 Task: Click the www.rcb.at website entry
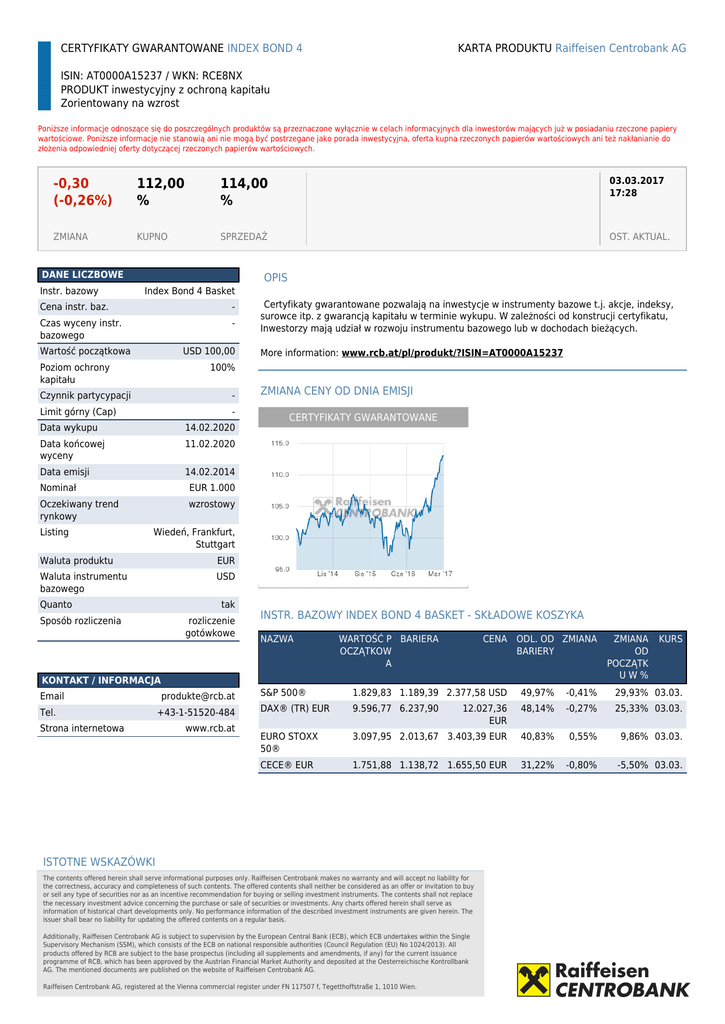(x=210, y=728)
